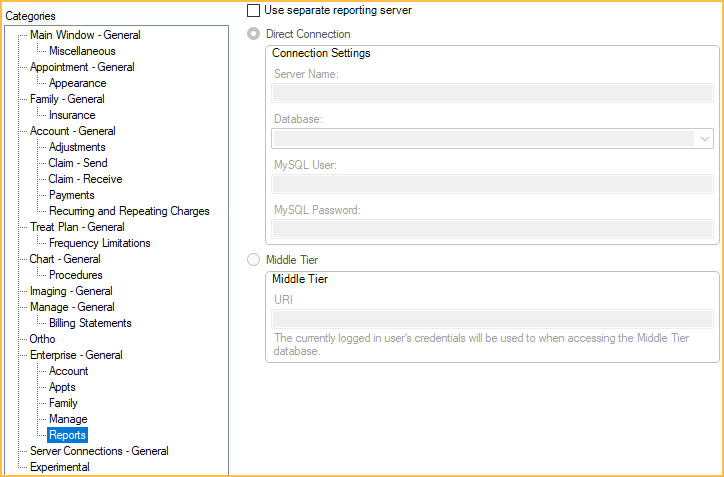The width and height of the screenshot is (724, 477).
Task: Click the Middle Tier URI field
Action: (x=492, y=319)
